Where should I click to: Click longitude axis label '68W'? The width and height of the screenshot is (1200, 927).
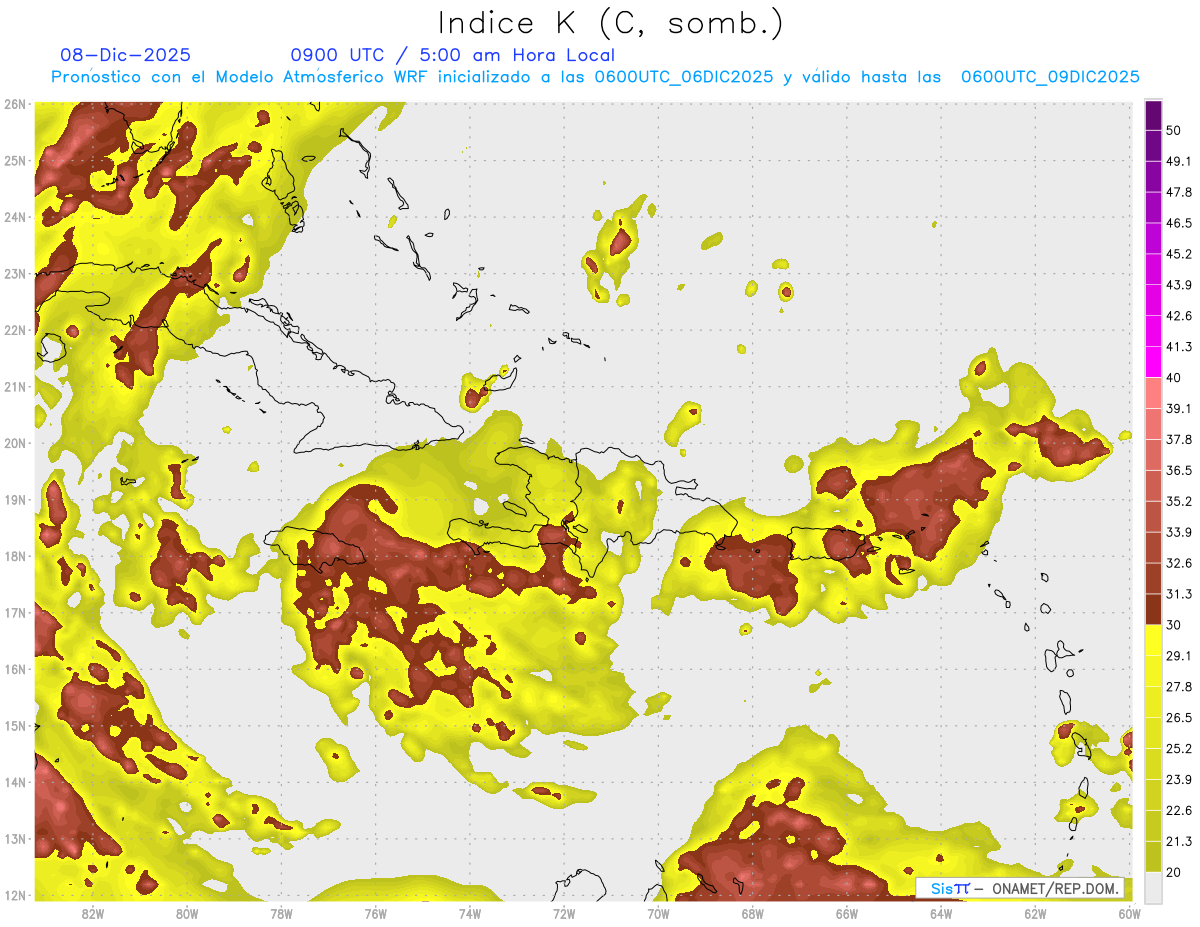753,914
